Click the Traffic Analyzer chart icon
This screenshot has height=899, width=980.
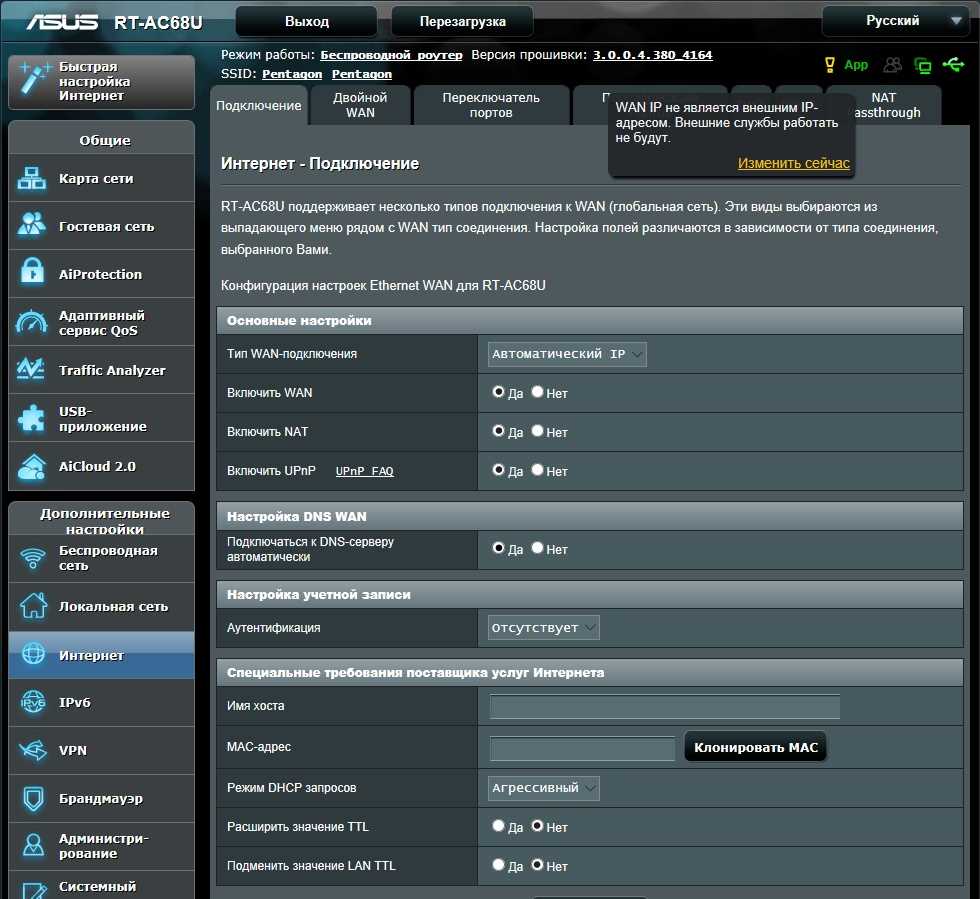click(x=31, y=369)
